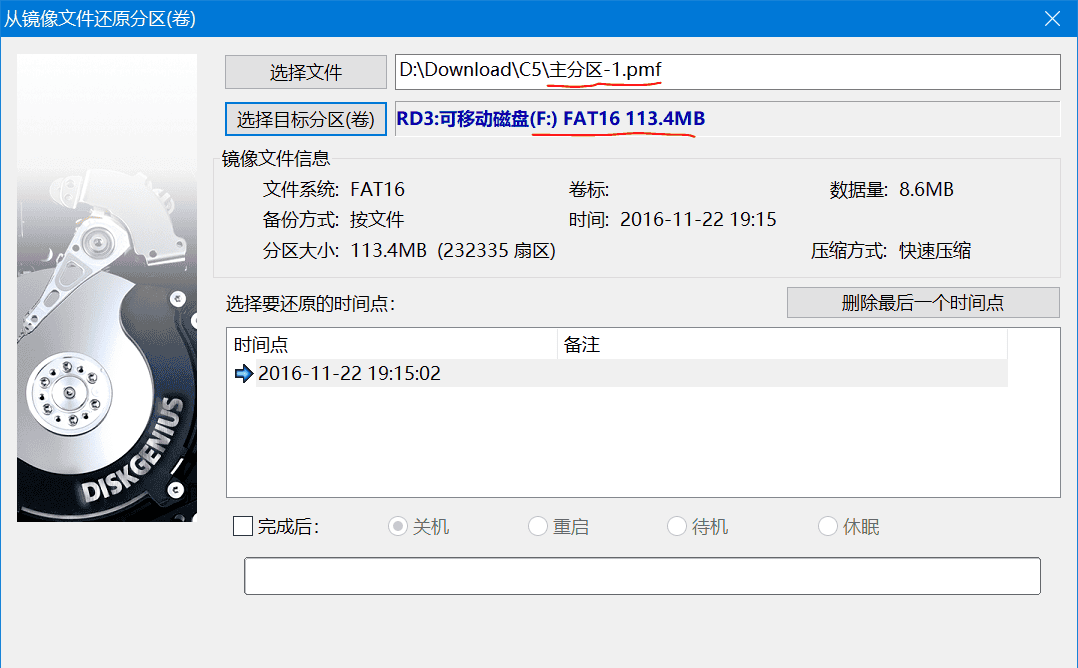Image resolution: width=1078 pixels, height=668 pixels.
Task: Click the image file path field
Action: (727, 71)
